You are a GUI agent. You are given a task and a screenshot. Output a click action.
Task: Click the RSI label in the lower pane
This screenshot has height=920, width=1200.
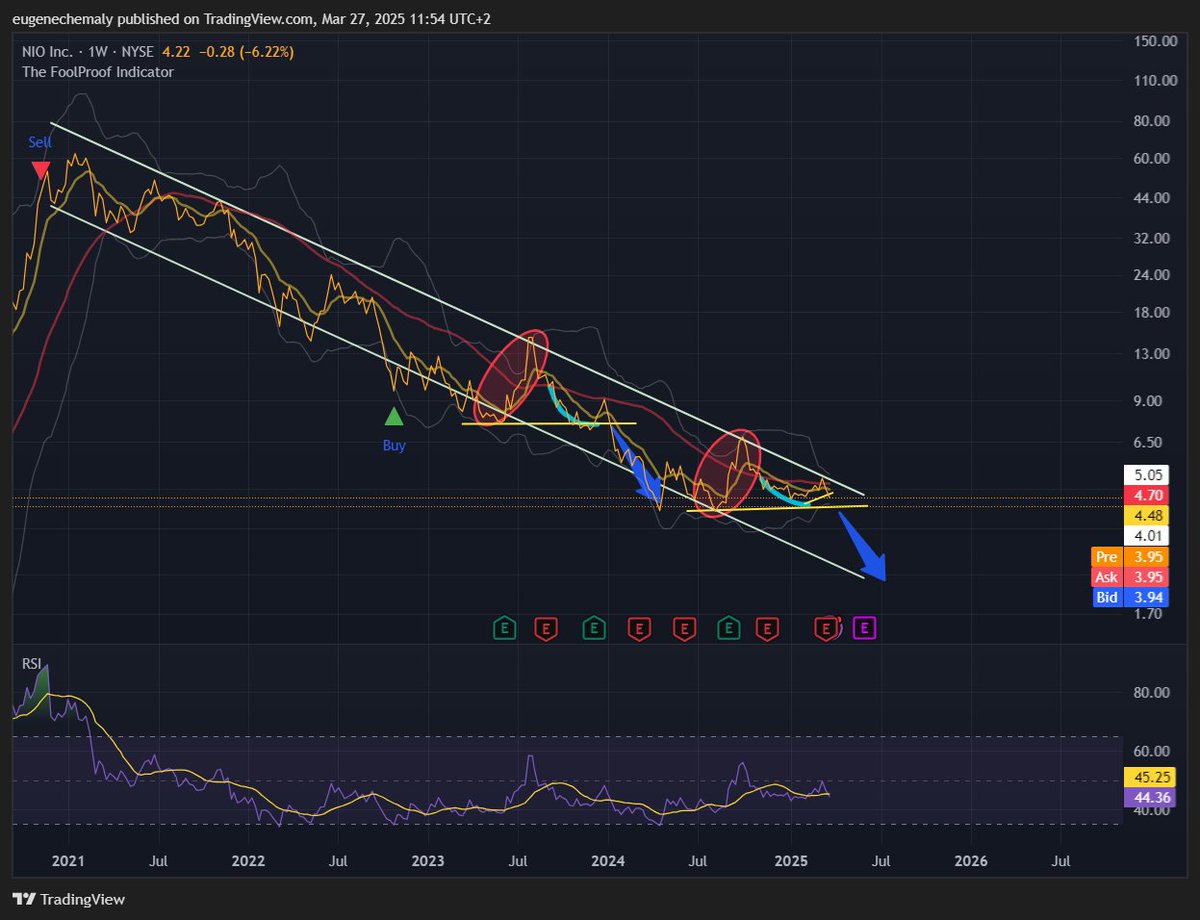pyautogui.click(x=31, y=663)
